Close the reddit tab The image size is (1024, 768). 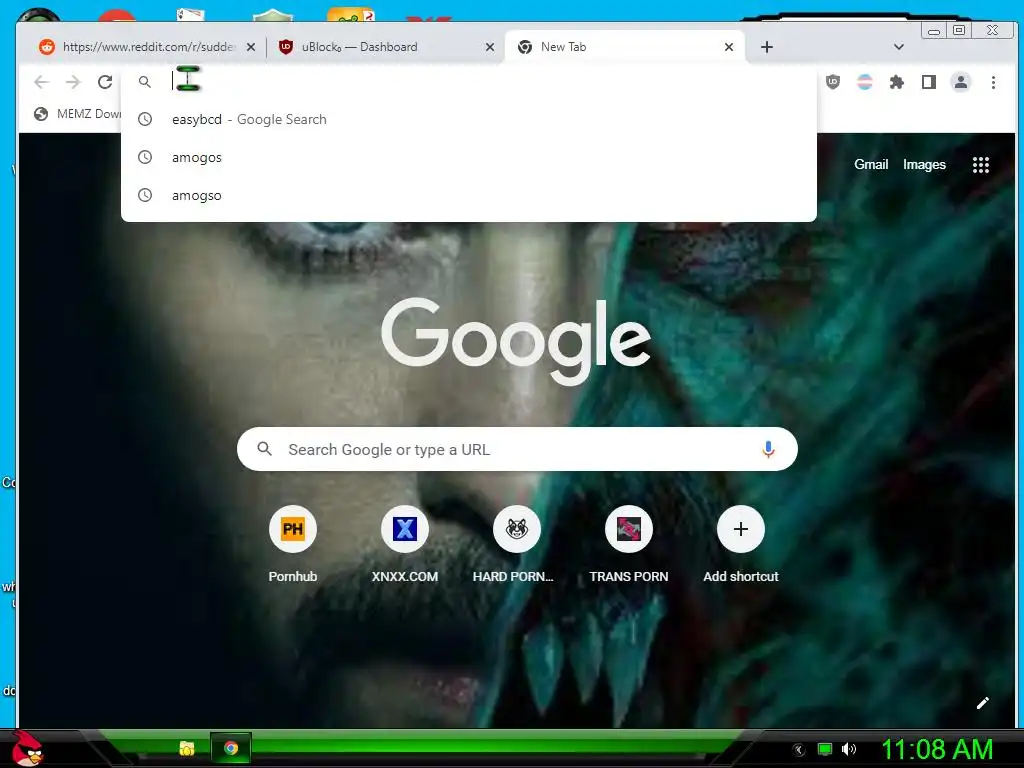[251, 47]
